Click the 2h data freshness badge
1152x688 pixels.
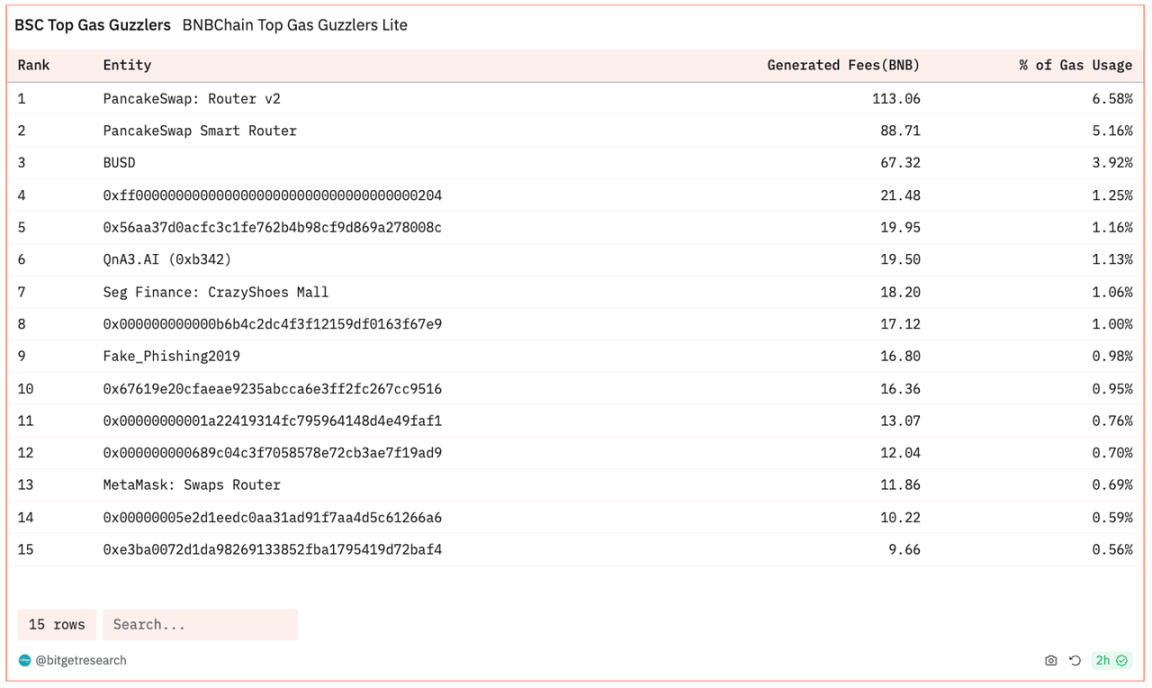tap(1111, 660)
